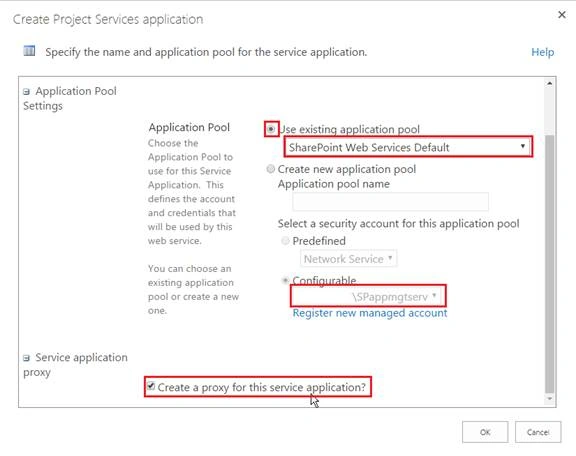The width and height of the screenshot is (576, 456).
Task: Close the Create Project Services dialog
Action: pos(562,15)
